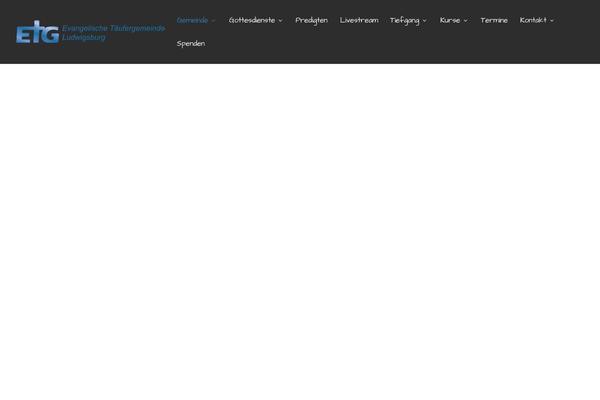Go to the Predigten page
This screenshot has height=400, width=600.
[x=311, y=21]
